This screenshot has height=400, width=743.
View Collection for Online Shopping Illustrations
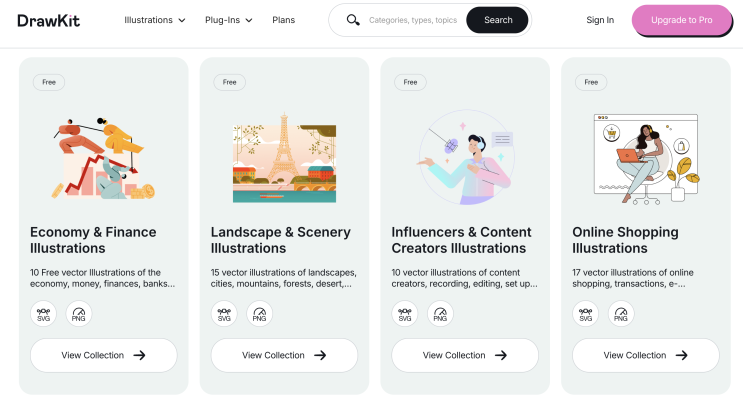coord(645,355)
